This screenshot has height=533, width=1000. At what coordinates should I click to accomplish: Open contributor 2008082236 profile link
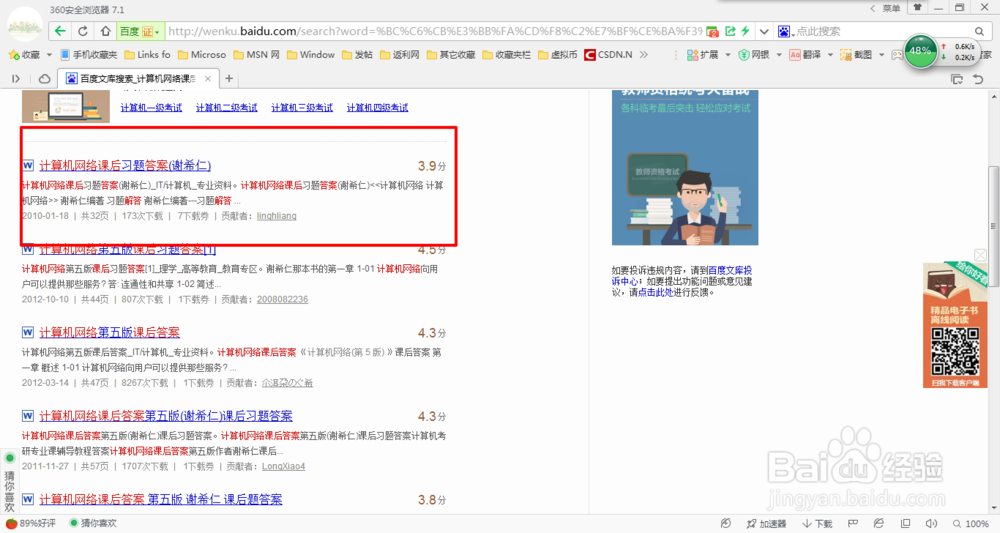coord(283,300)
